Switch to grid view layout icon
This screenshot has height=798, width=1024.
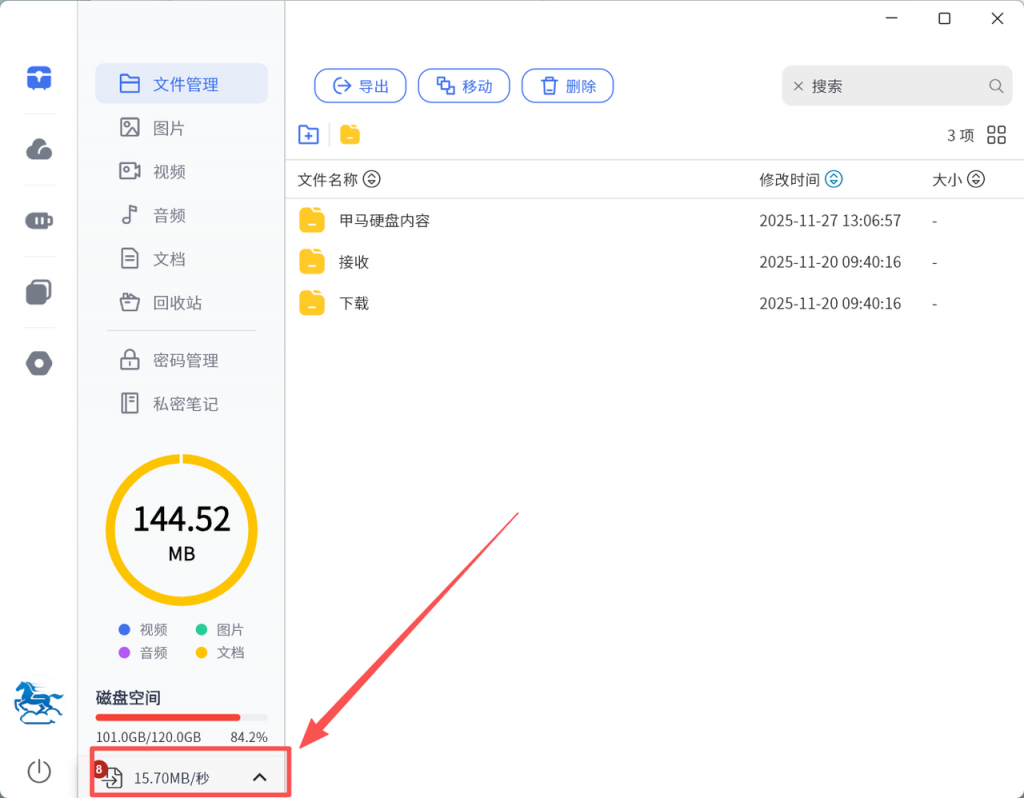coord(996,135)
